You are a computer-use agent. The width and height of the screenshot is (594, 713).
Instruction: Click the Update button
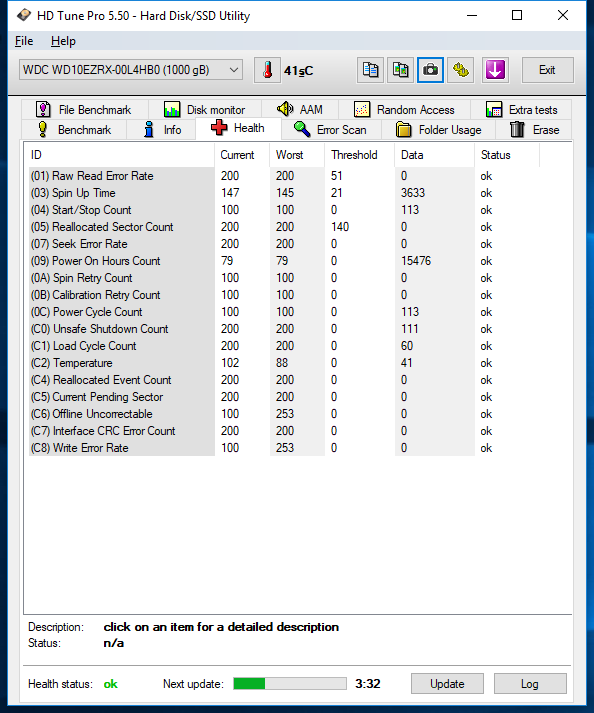(x=447, y=683)
